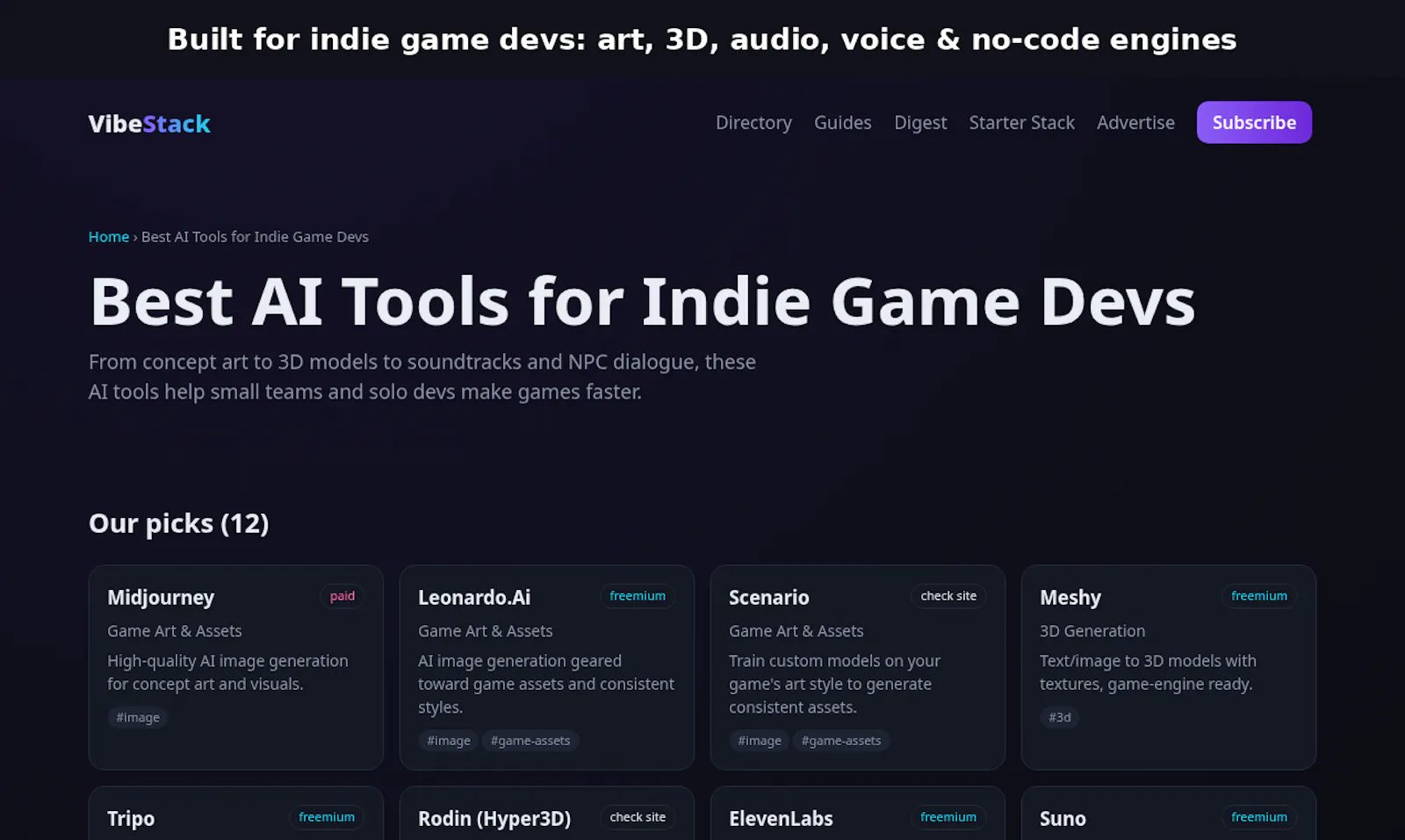1405x840 pixels.
Task: Click the check site badge on Rodin
Action: (x=638, y=817)
